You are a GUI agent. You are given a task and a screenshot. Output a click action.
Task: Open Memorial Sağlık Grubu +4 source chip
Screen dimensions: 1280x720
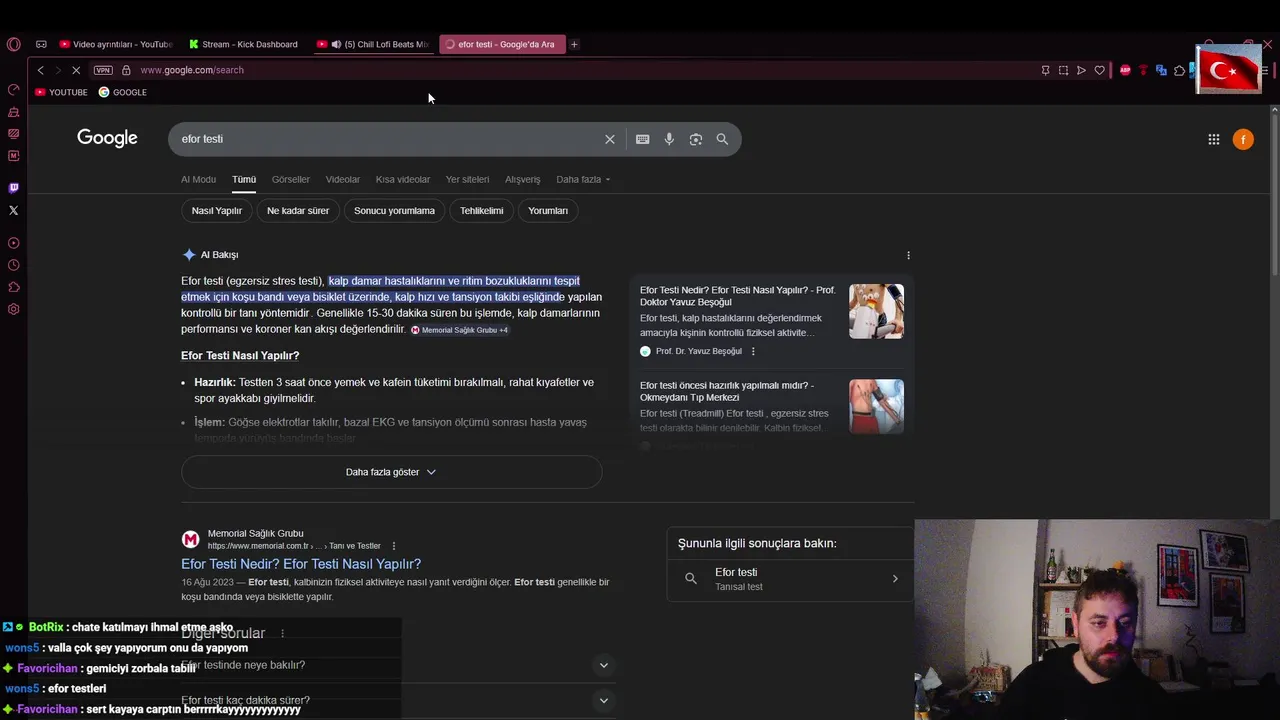tap(460, 330)
